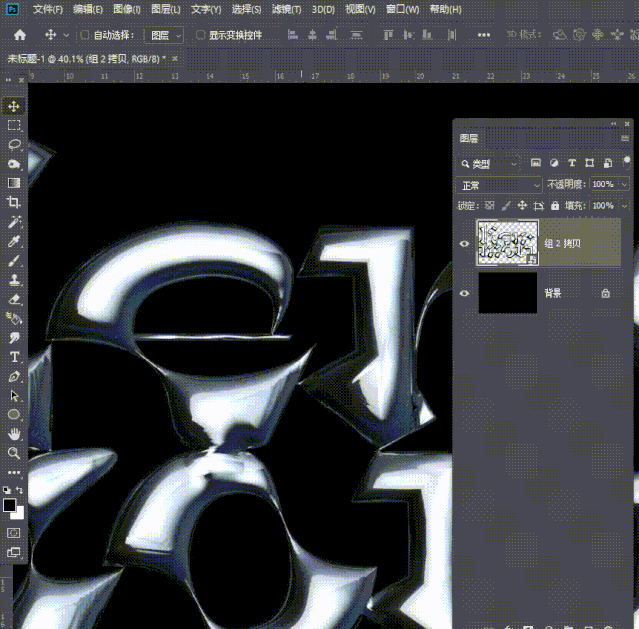Filter layers by shape layers icon
The image size is (639, 629).
pos(589,163)
